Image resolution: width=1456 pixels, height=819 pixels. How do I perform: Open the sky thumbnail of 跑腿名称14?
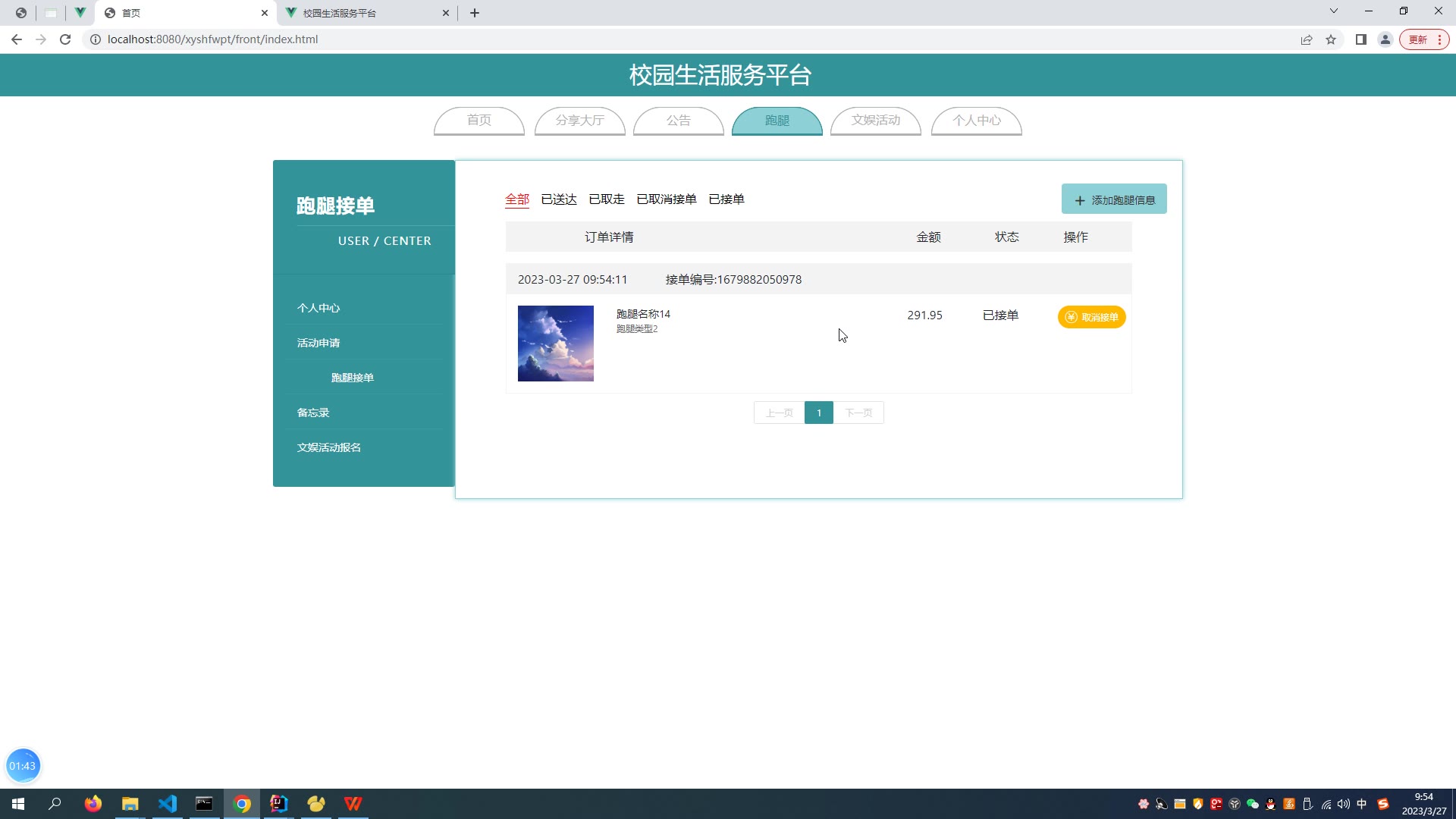point(556,344)
